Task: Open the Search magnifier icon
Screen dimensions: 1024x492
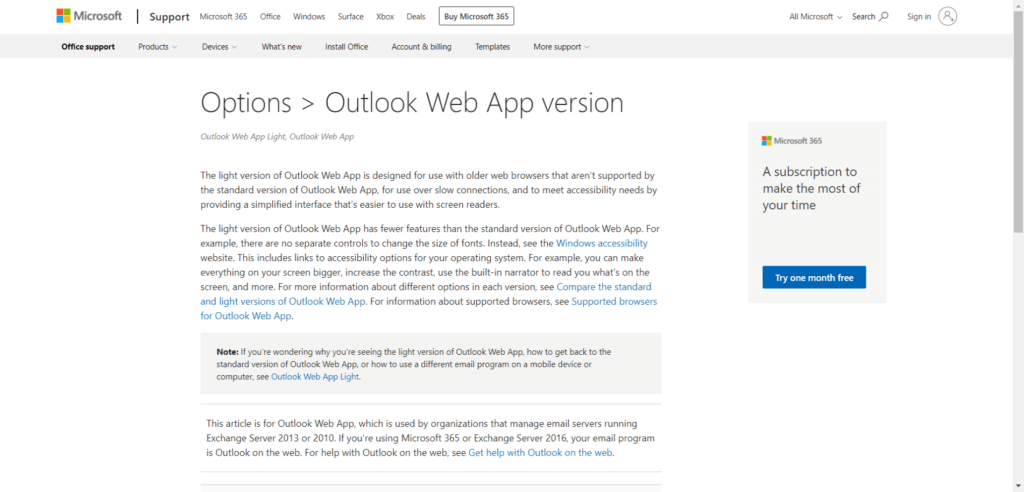Action: click(883, 17)
